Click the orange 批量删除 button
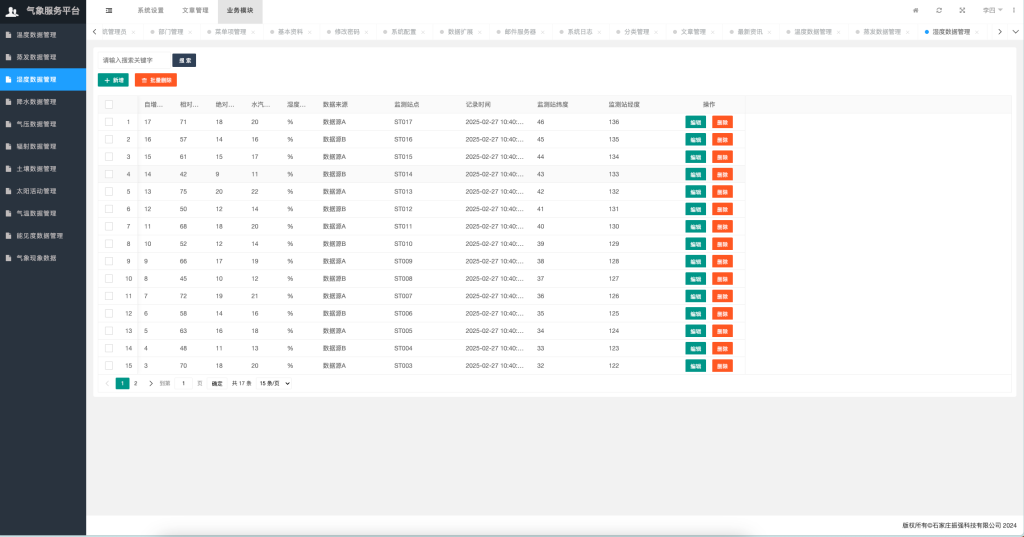This screenshot has height=537, width=1024. 155,79
